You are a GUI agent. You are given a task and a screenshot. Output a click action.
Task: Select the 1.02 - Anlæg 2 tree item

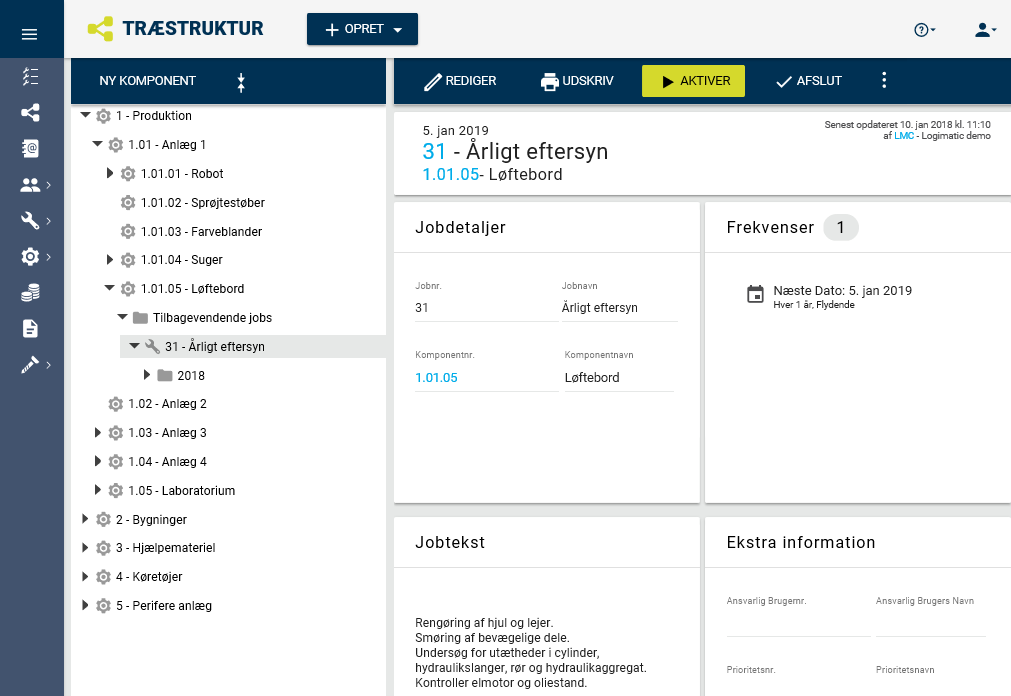tap(167, 404)
